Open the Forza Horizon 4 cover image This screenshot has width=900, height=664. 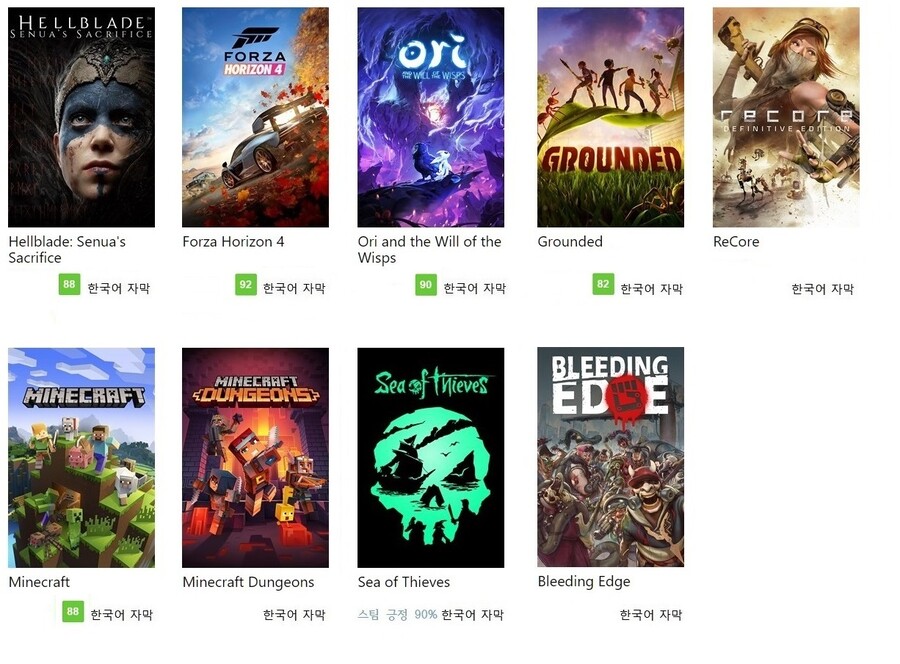click(255, 117)
